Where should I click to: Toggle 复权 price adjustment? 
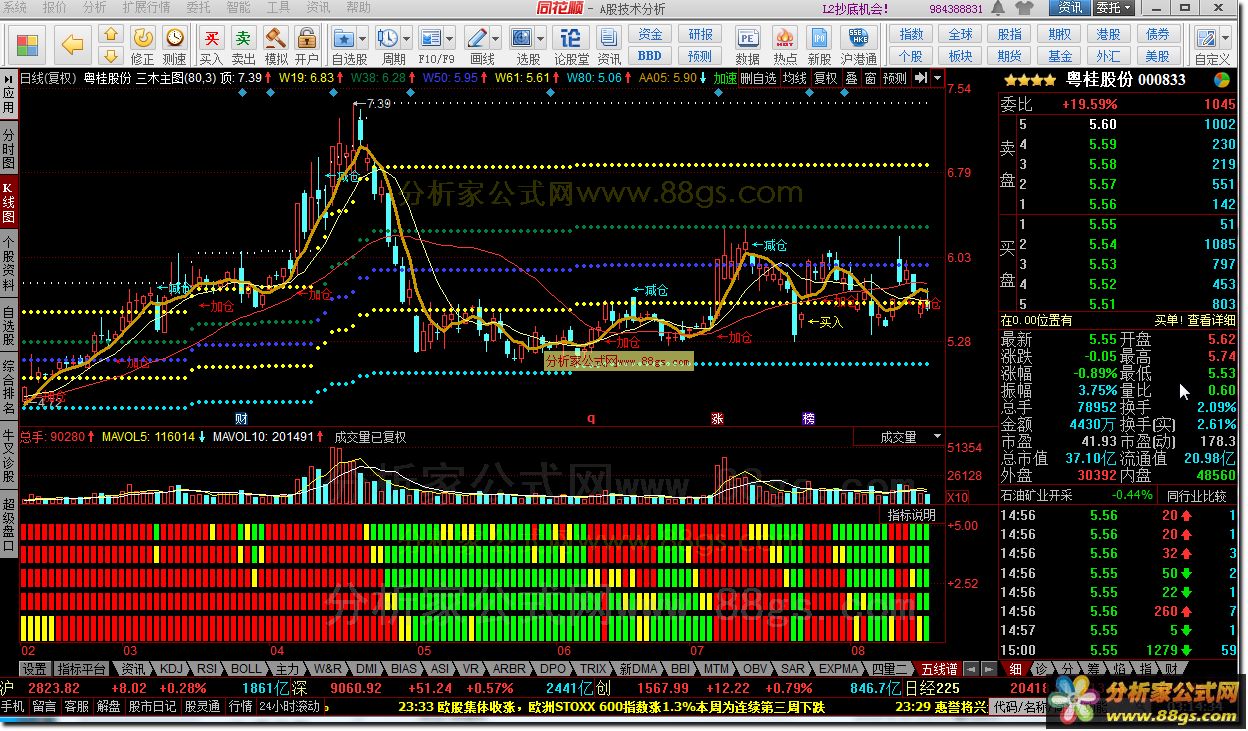pyautogui.click(x=826, y=78)
